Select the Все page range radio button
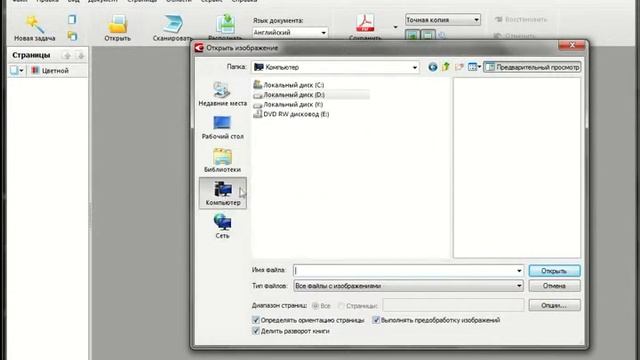This screenshot has height=360, width=640. tap(315, 306)
